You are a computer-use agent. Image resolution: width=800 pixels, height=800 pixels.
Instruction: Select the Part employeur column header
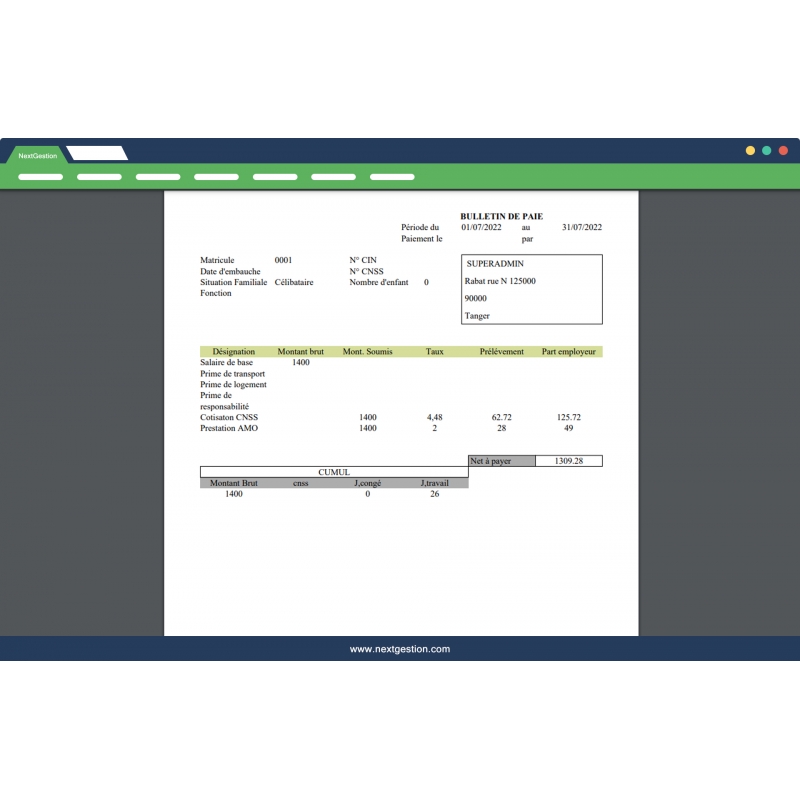pyautogui.click(x=568, y=351)
